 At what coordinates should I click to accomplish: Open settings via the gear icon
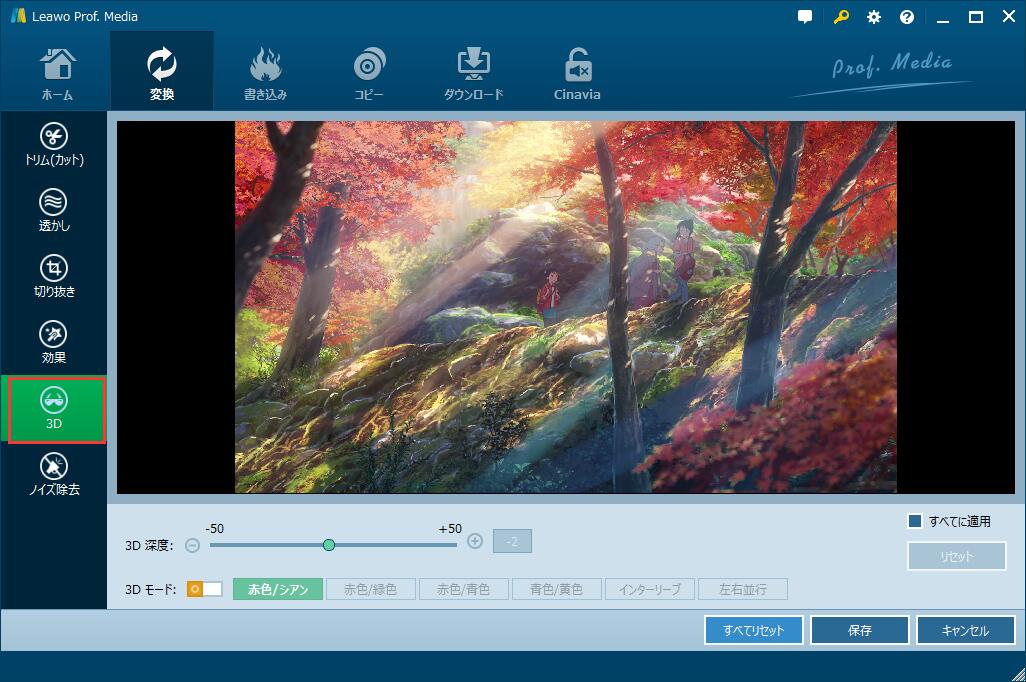tap(874, 17)
